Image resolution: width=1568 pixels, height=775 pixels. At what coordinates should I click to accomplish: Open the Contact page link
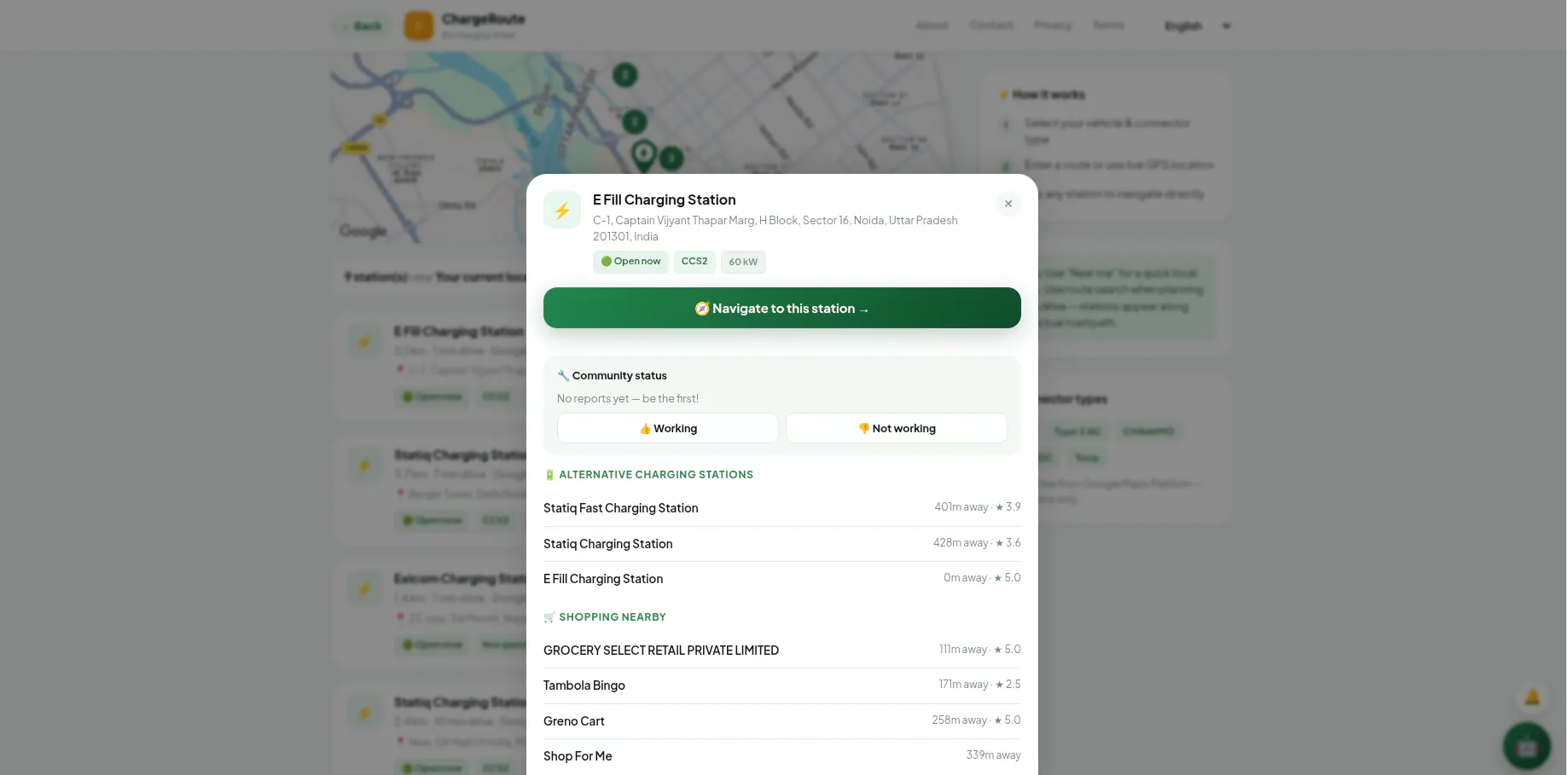[x=991, y=26]
